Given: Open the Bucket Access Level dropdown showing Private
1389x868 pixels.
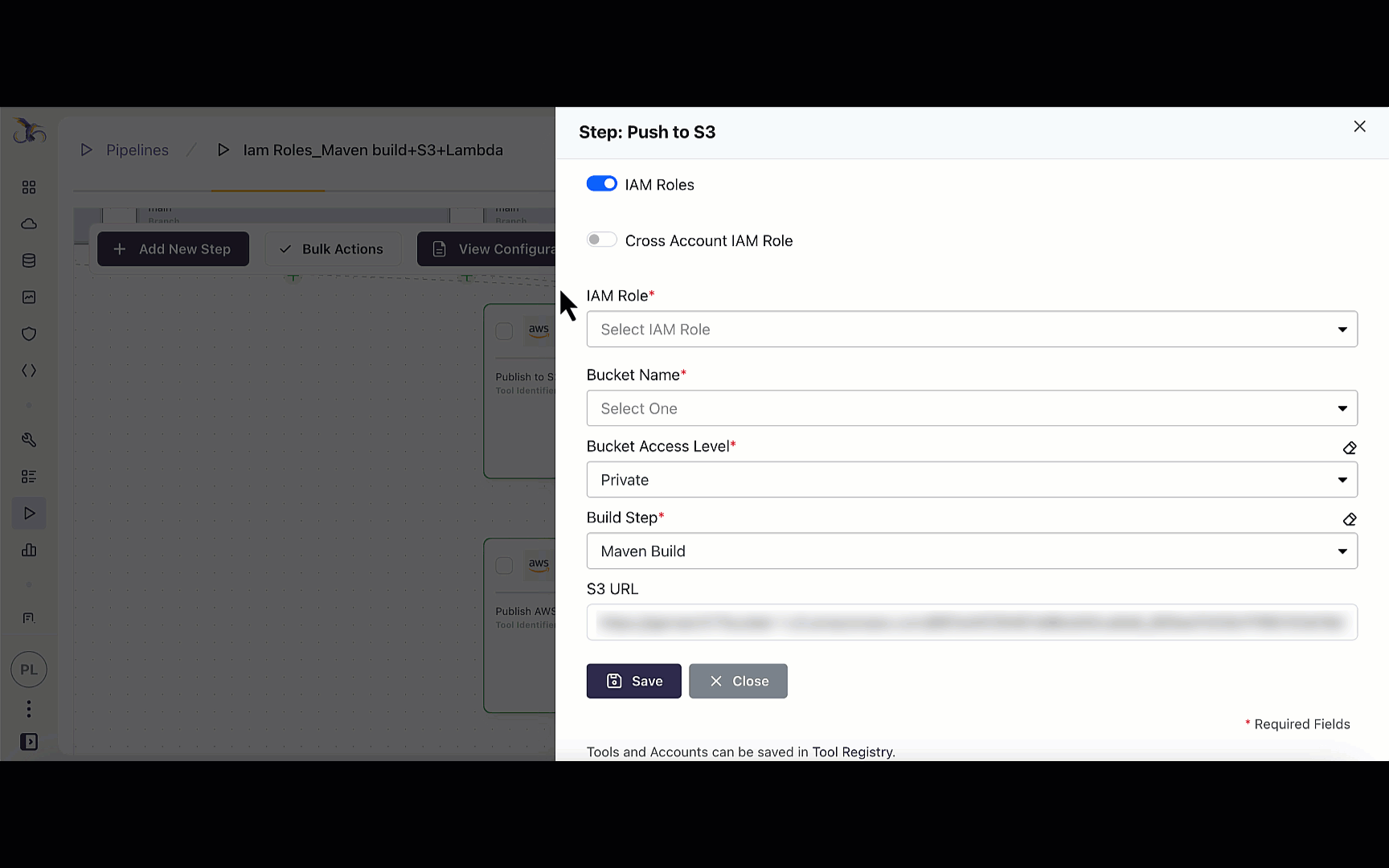Looking at the screenshot, I should click(x=971, y=480).
